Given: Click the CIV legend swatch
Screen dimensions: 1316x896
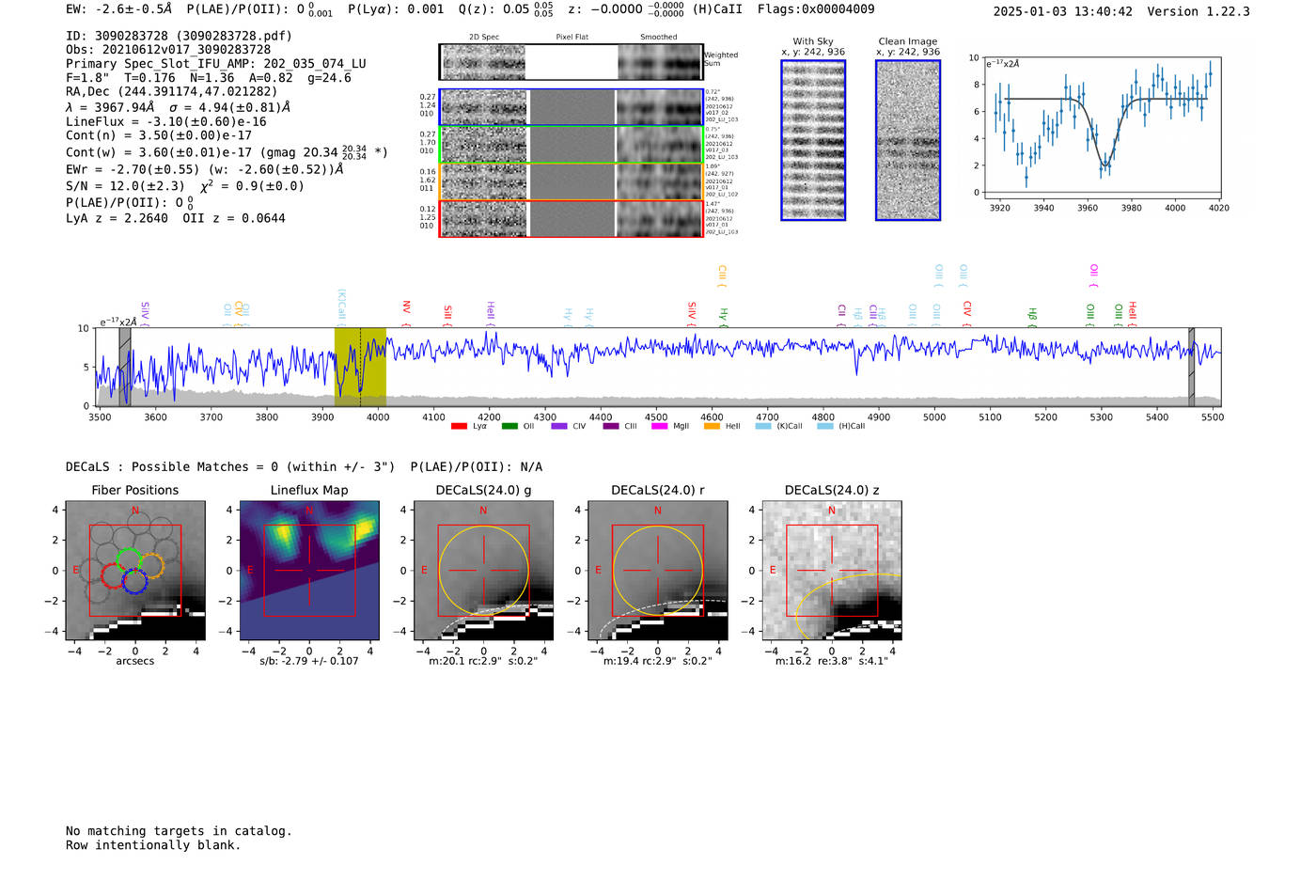Looking at the screenshot, I should click(x=559, y=426).
